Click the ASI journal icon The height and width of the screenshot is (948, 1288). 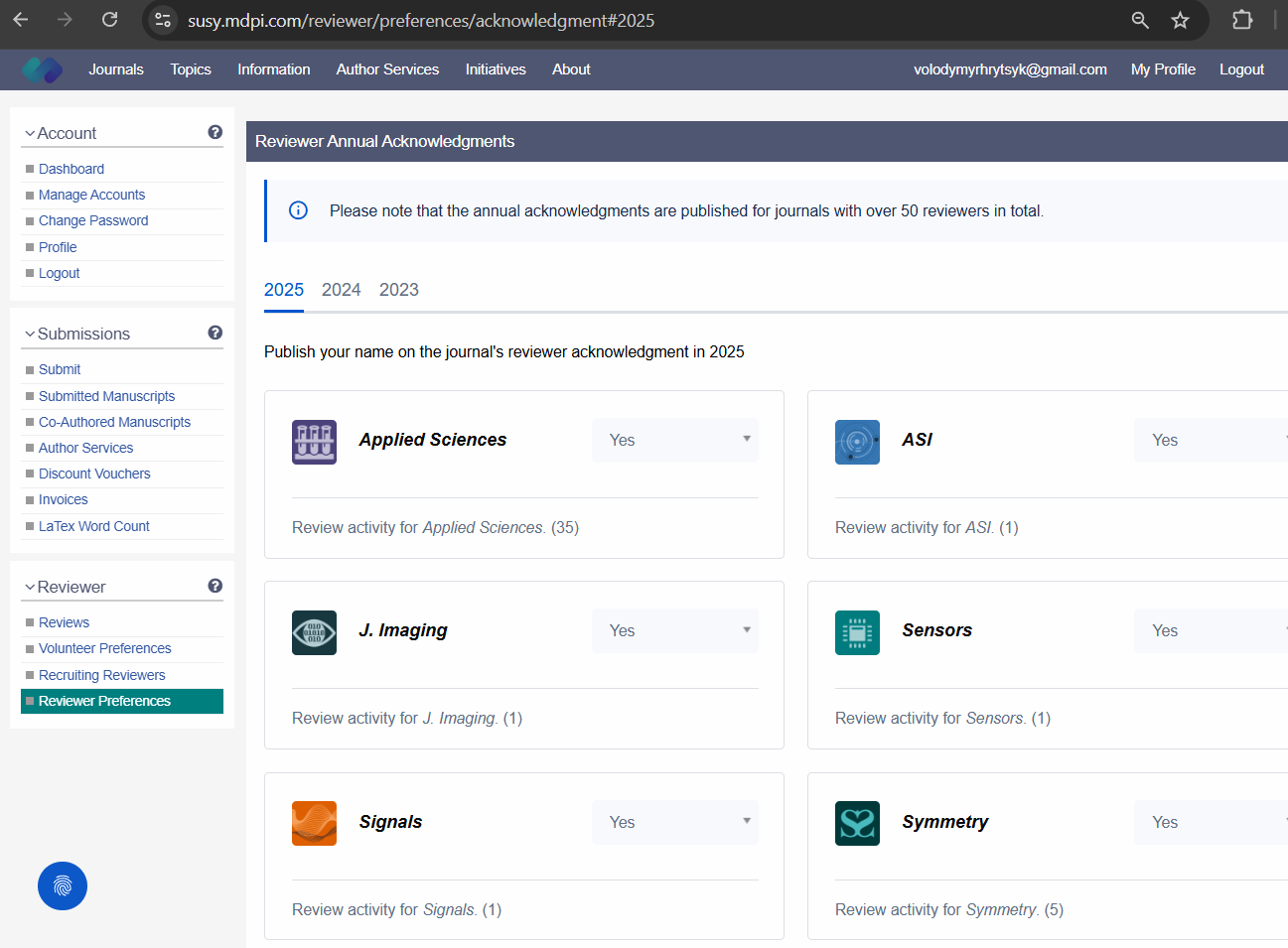coord(857,442)
